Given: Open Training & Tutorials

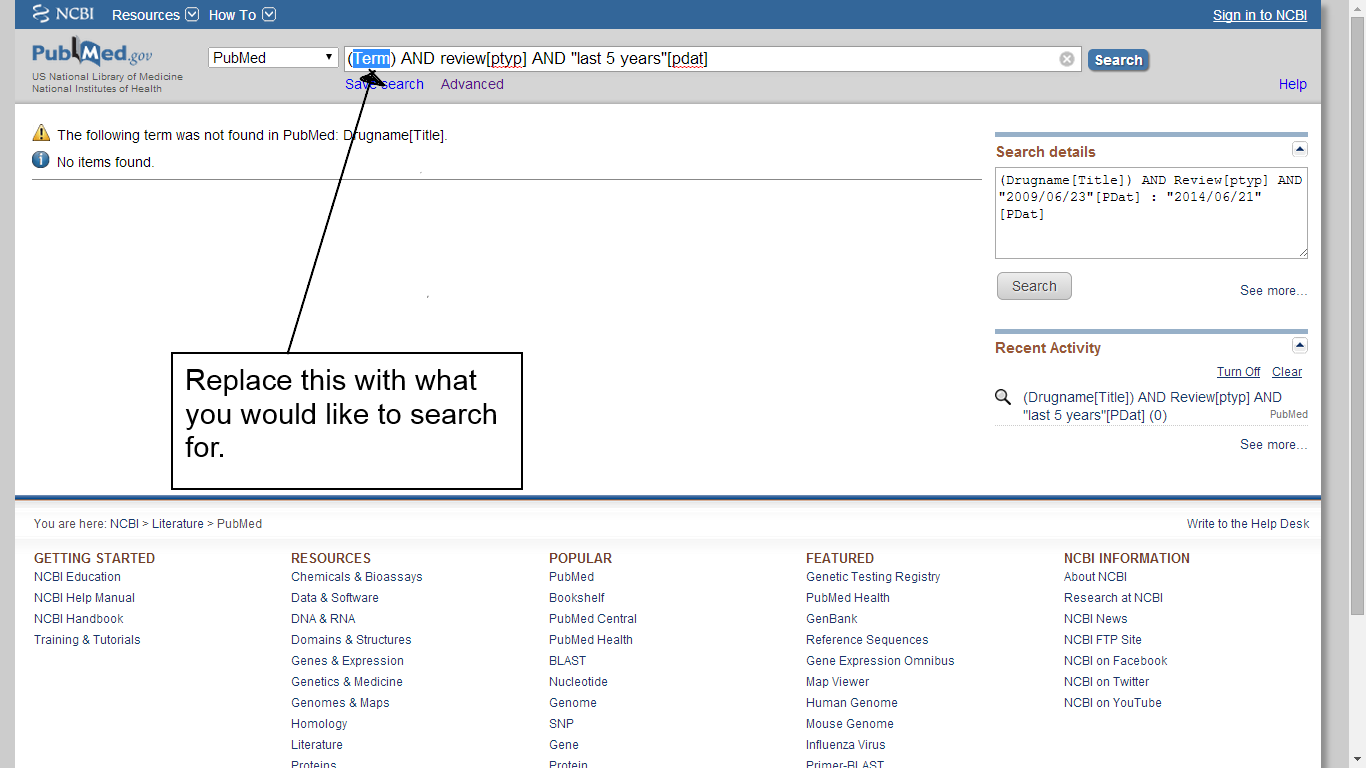Looking at the screenshot, I should [x=87, y=640].
